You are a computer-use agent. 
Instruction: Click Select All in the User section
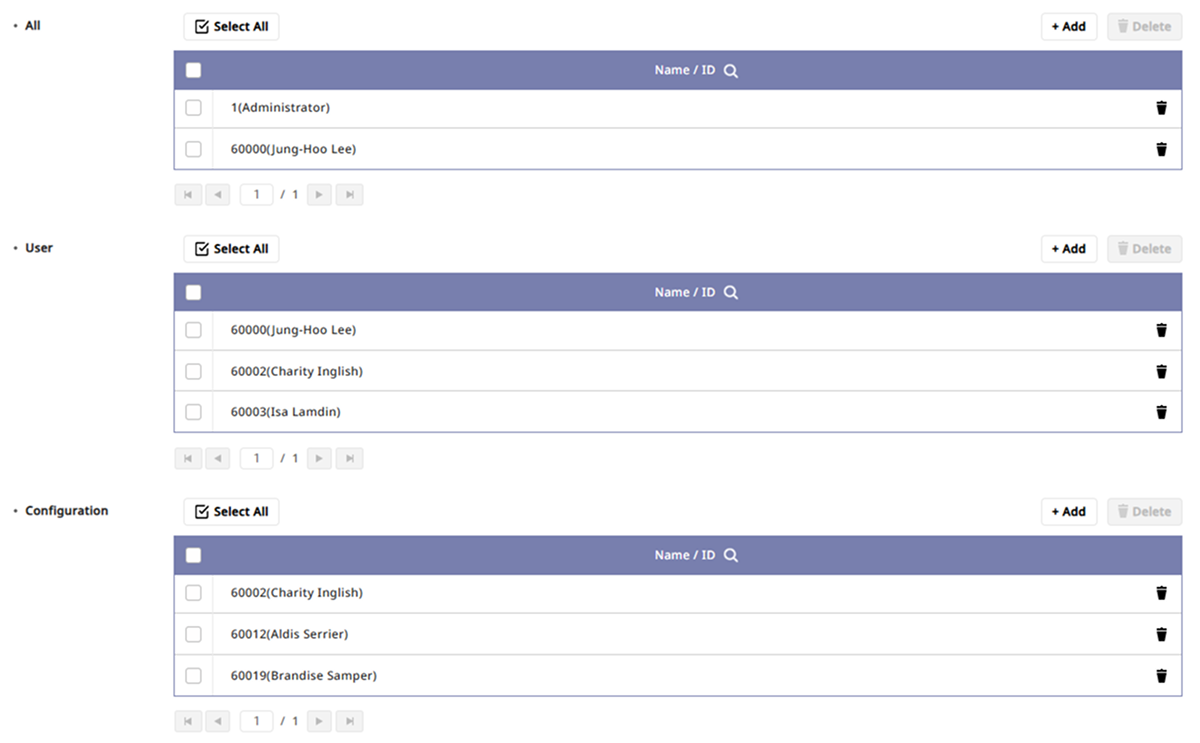click(x=231, y=249)
